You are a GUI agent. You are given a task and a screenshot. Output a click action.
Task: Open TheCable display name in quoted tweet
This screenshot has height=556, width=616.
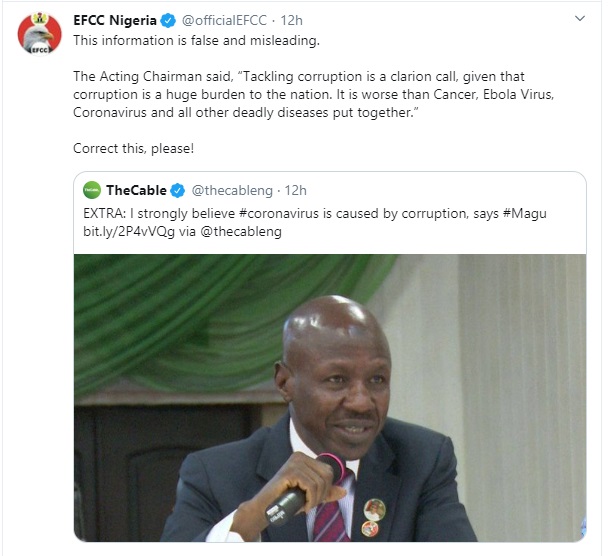136,190
